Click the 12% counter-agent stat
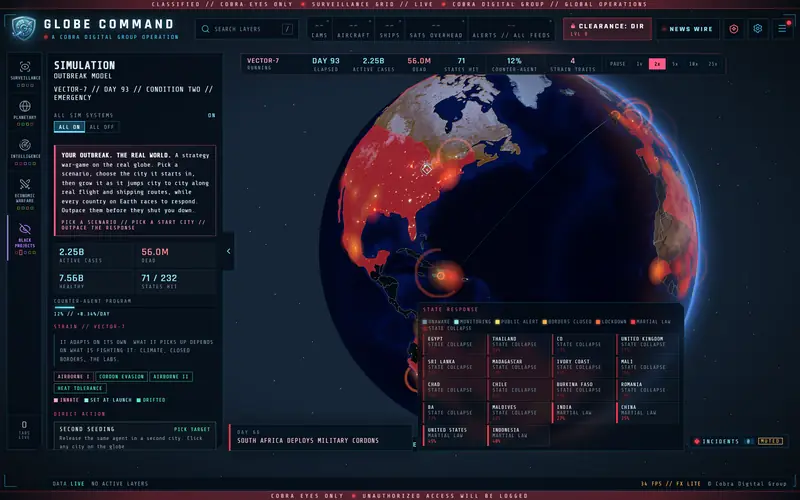Viewport: 800px width, 500px height. tap(514, 64)
